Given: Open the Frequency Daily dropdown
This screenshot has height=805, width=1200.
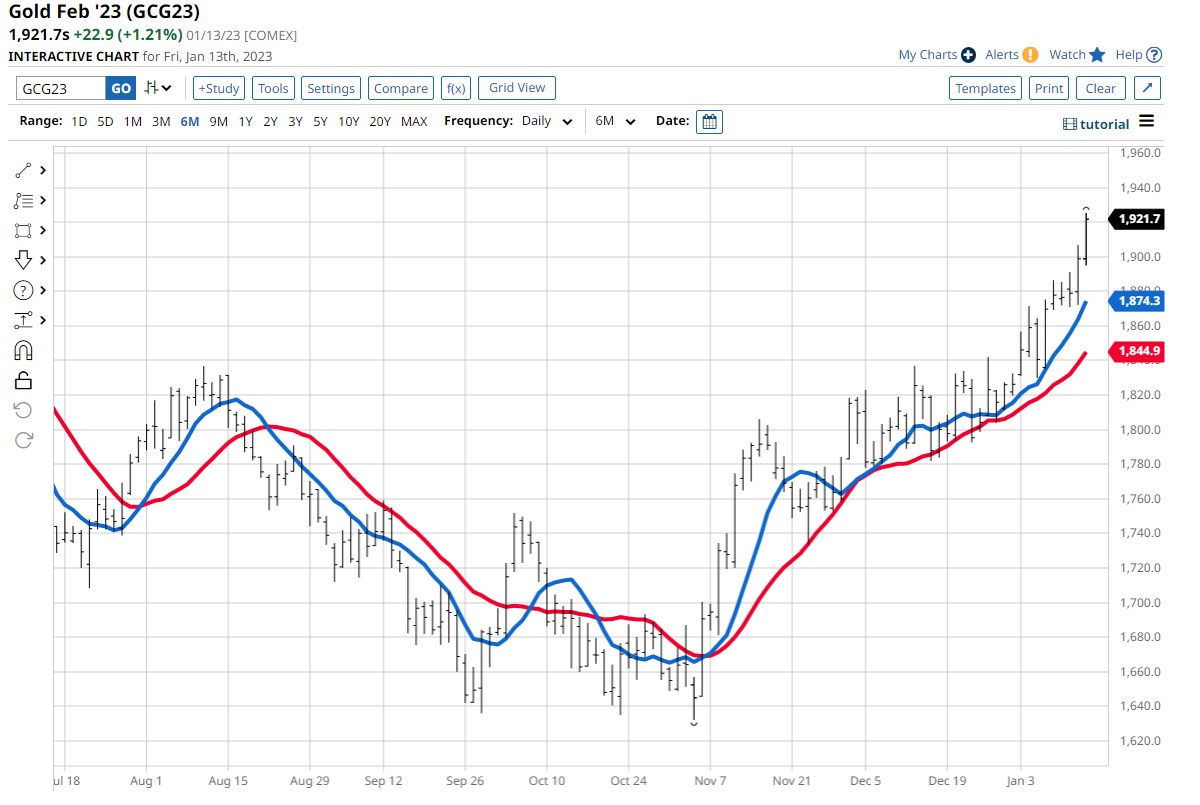Looking at the screenshot, I should pos(547,122).
